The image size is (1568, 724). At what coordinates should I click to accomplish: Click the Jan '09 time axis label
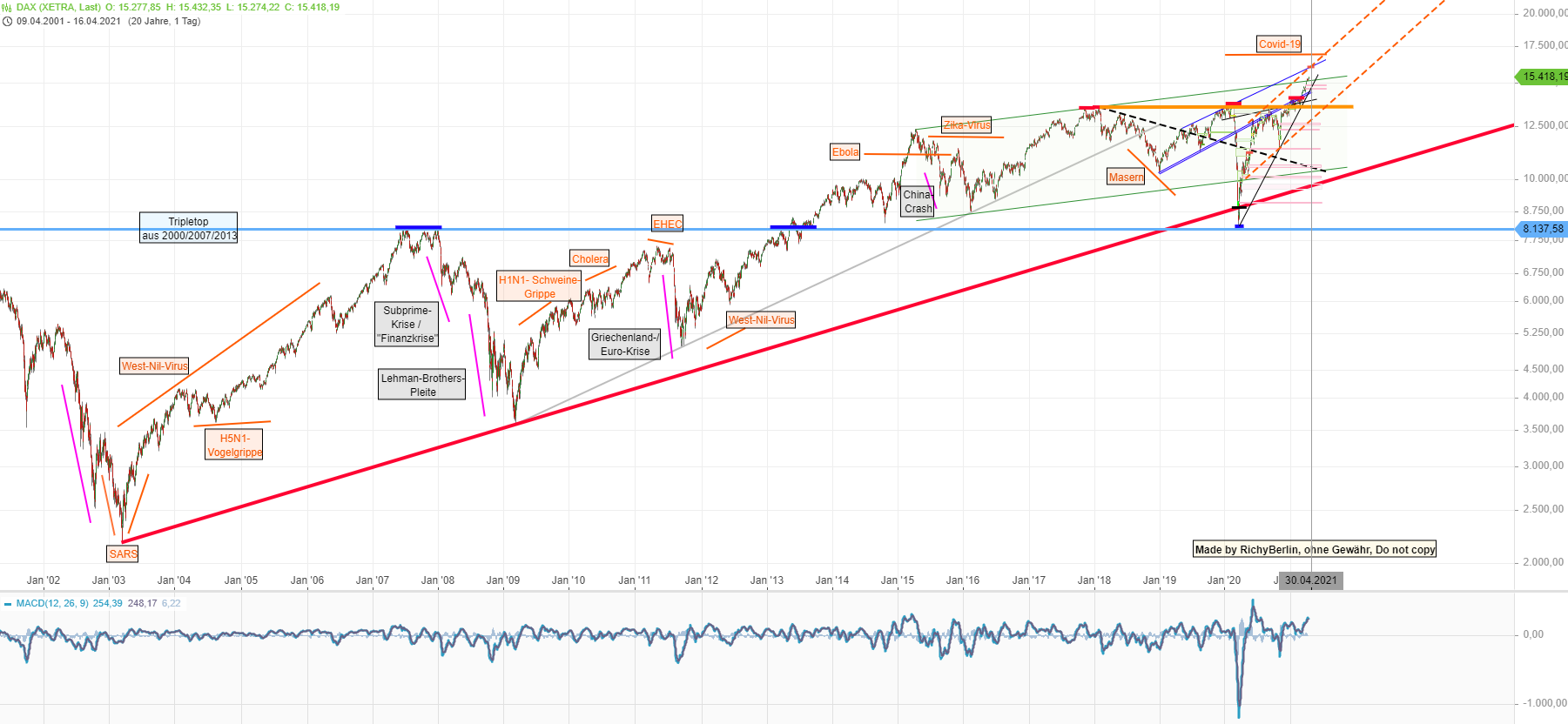coord(503,580)
